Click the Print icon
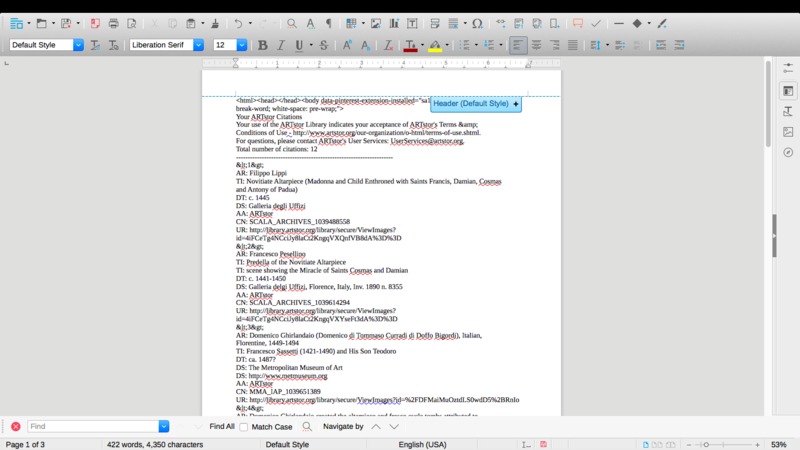Screen dimensions: 800x450 coord(113,23)
